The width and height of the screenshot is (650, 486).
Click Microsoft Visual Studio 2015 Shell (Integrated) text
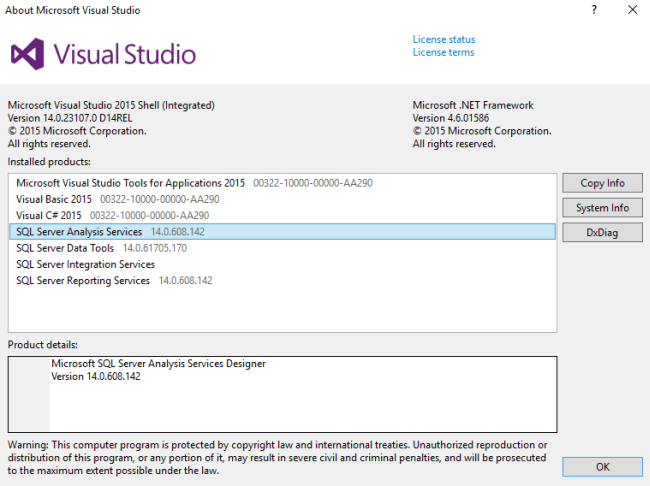pos(111,105)
